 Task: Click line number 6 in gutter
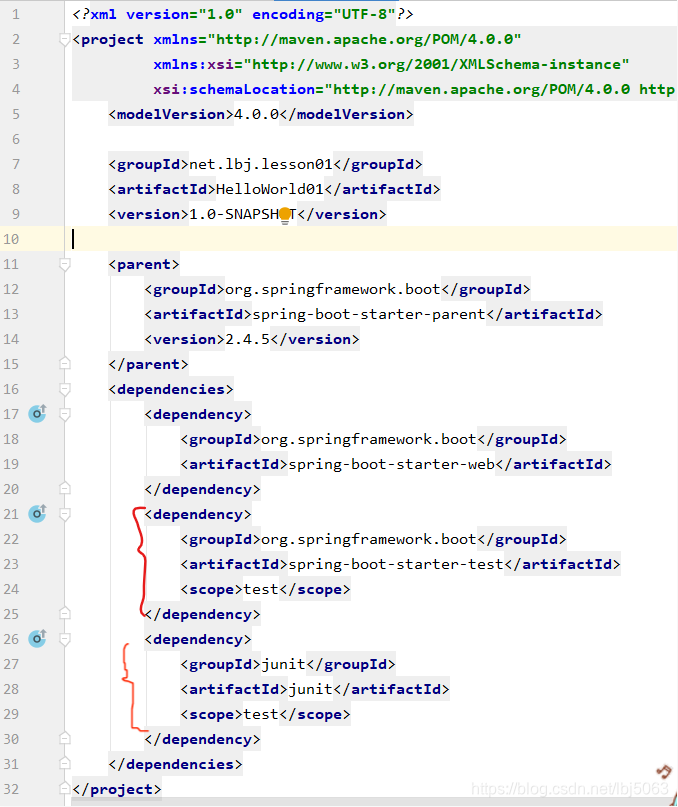[x=16, y=139]
